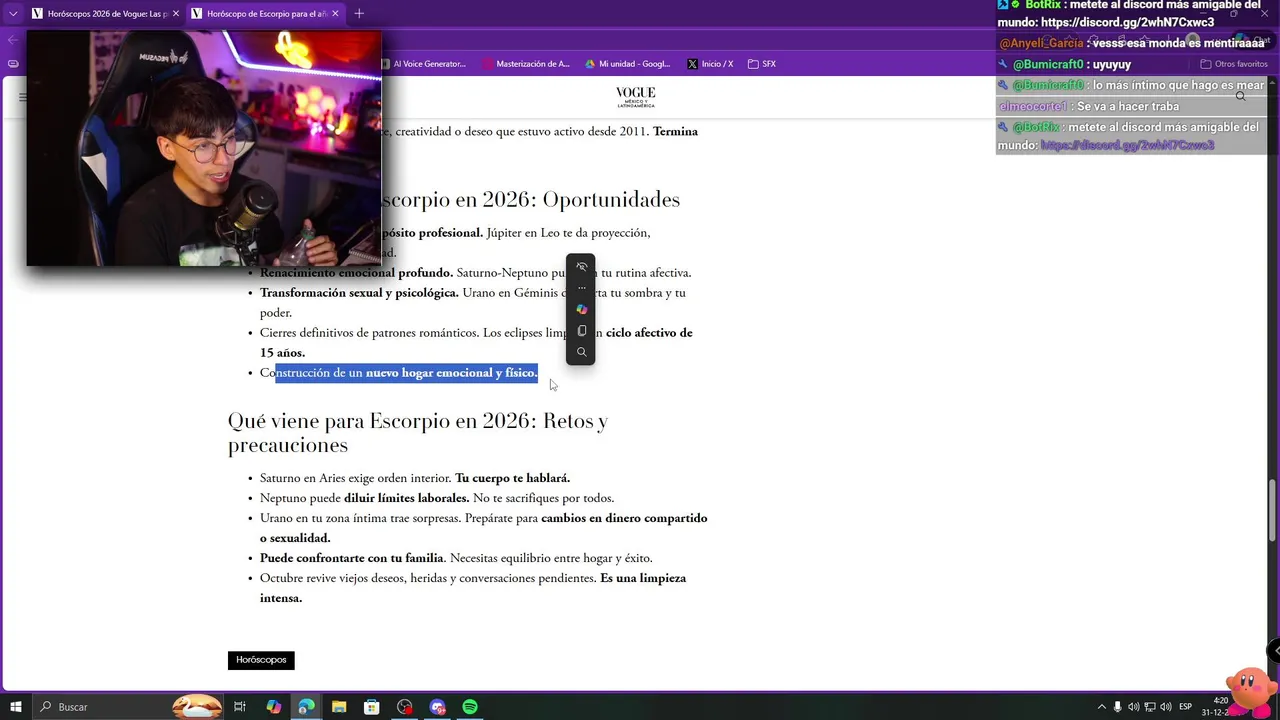Click elmeocorte1 chat message 'Se va a hacer traba'
Screen dimensions: 1280x720
(1127, 106)
